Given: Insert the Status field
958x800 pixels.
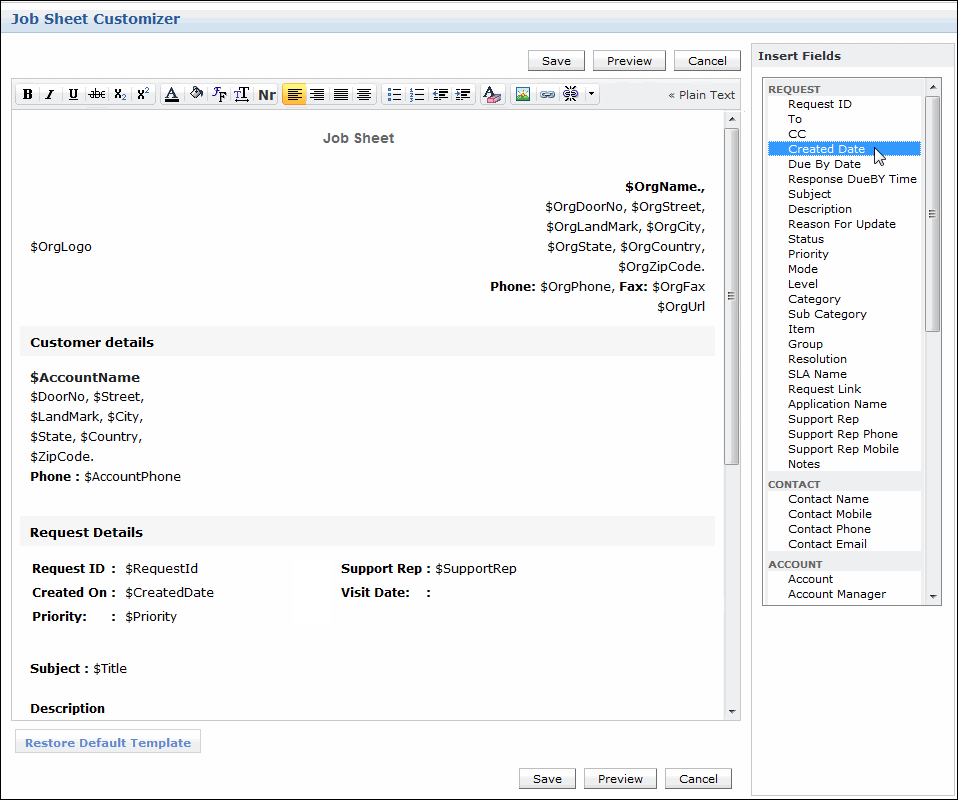Looking at the screenshot, I should coord(805,239).
